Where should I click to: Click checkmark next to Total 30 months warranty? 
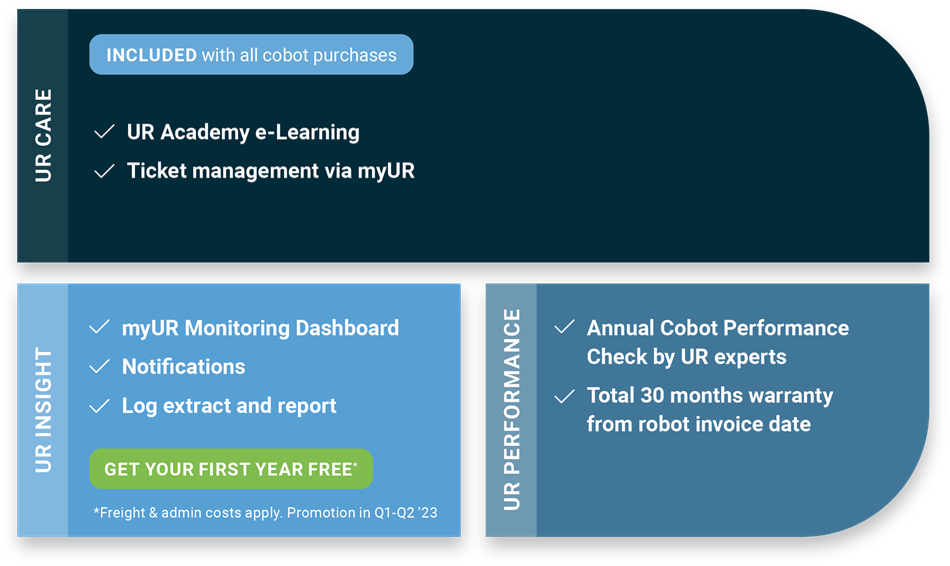[x=564, y=396]
